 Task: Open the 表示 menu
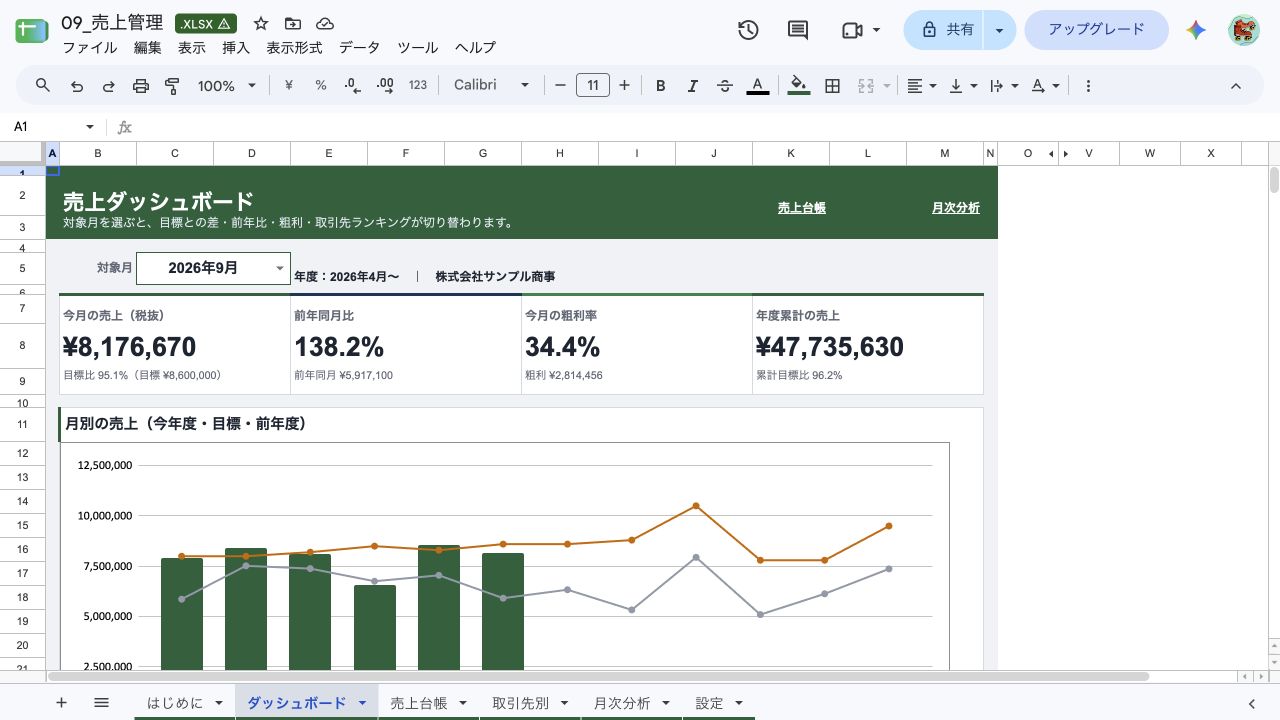click(x=191, y=47)
